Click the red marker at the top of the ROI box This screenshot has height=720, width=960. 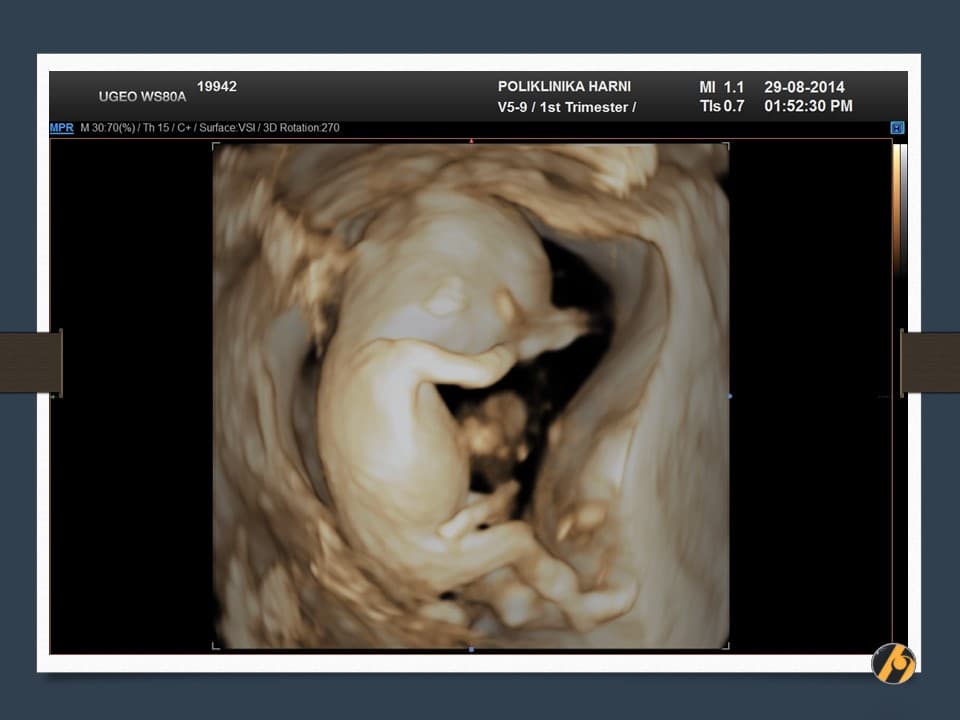coord(471,141)
